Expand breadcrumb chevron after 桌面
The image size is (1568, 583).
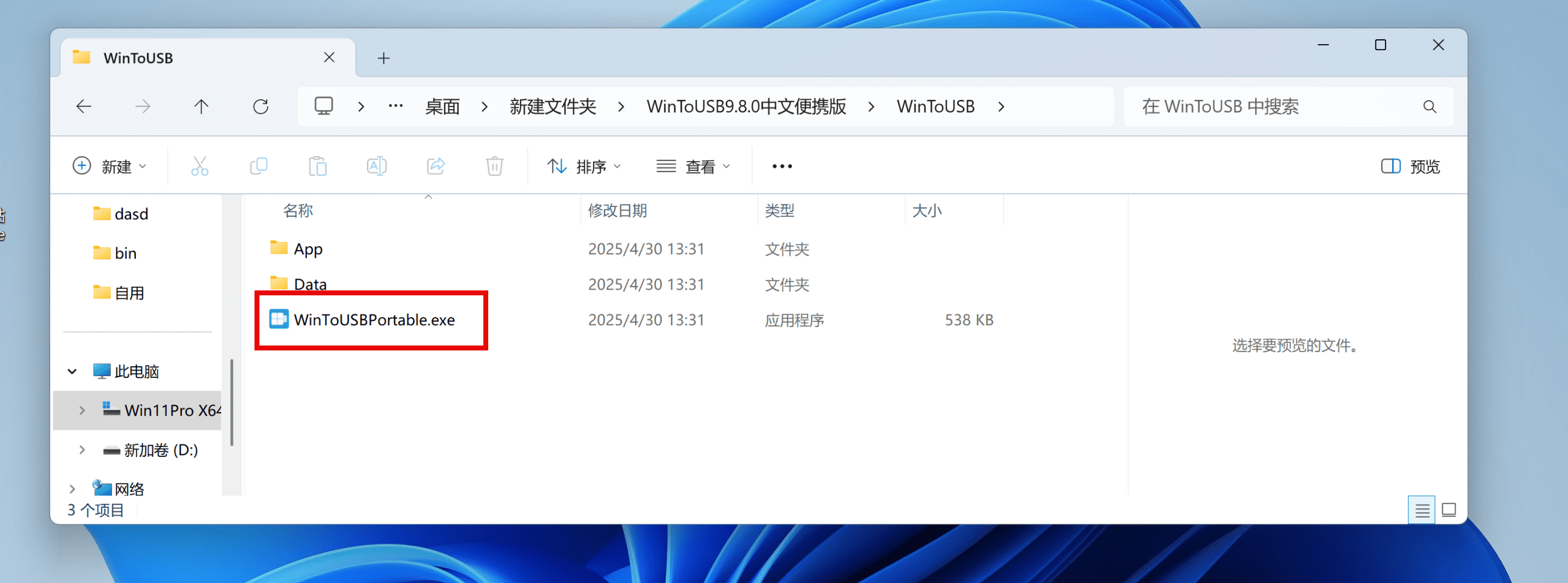click(484, 107)
